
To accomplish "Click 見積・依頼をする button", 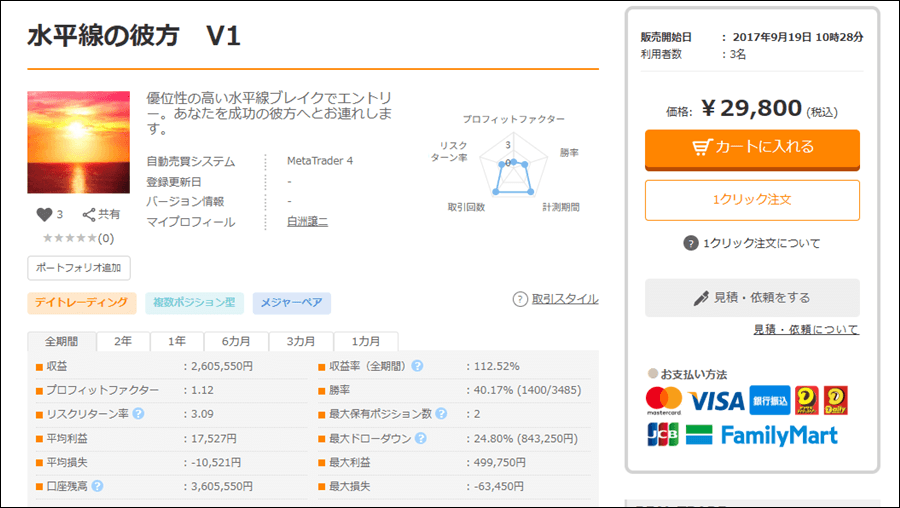I will pyautogui.click(x=752, y=297).
